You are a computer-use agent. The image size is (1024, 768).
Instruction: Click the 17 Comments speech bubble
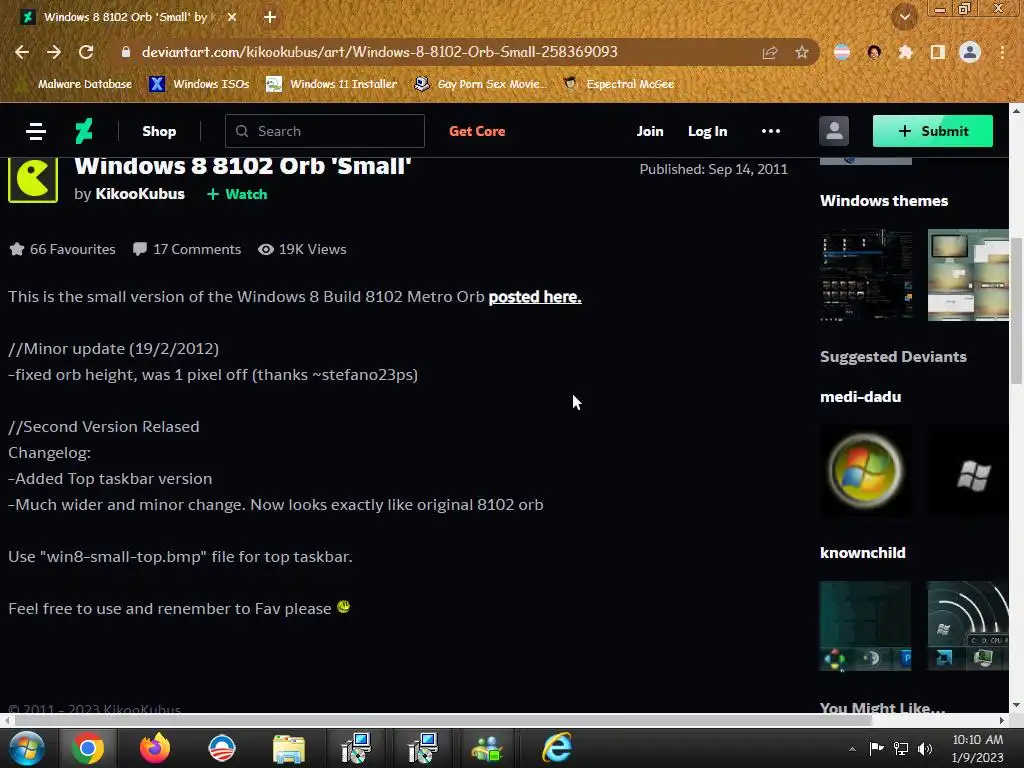139,249
